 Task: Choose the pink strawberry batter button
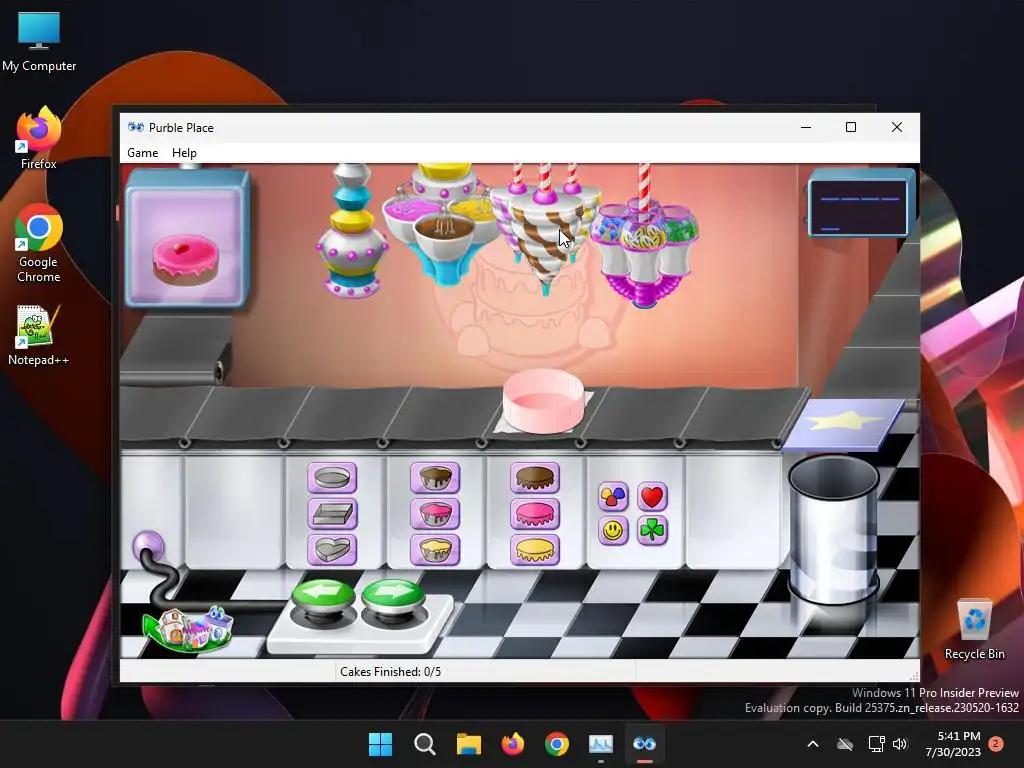pyautogui.click(x=435, y=514)
